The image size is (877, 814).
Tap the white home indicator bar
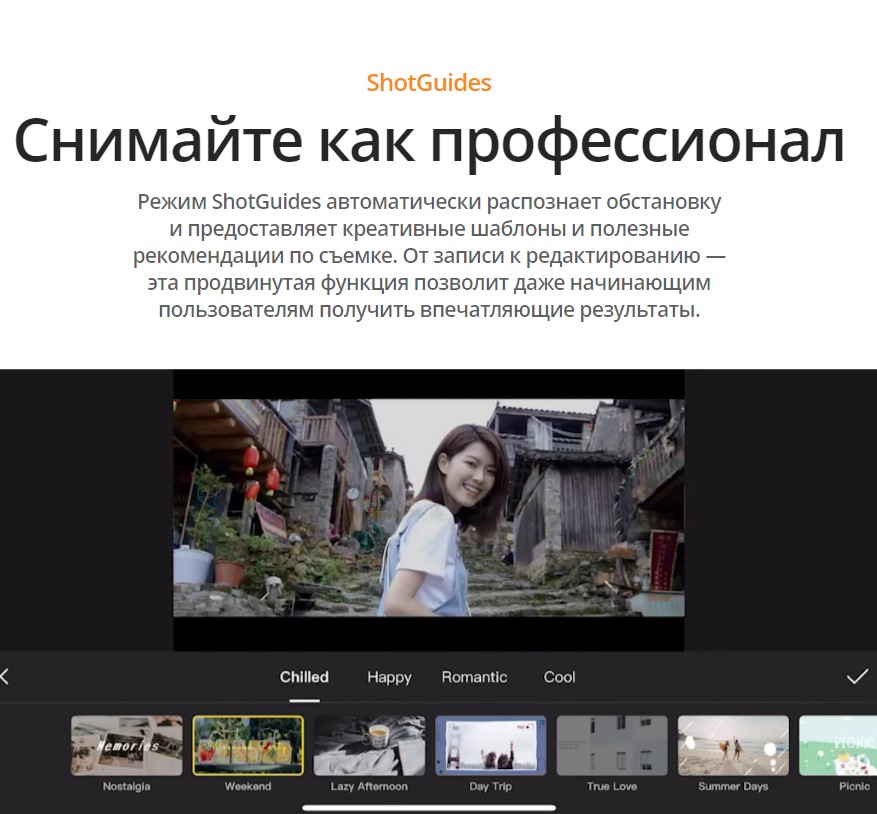(429, 807)
